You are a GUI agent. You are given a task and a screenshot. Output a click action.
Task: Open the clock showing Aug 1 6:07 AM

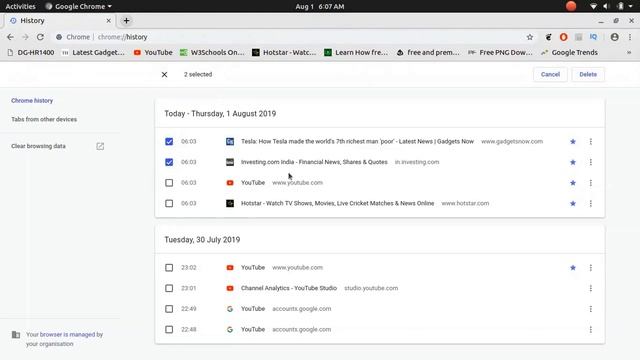[x=320, y=7]
